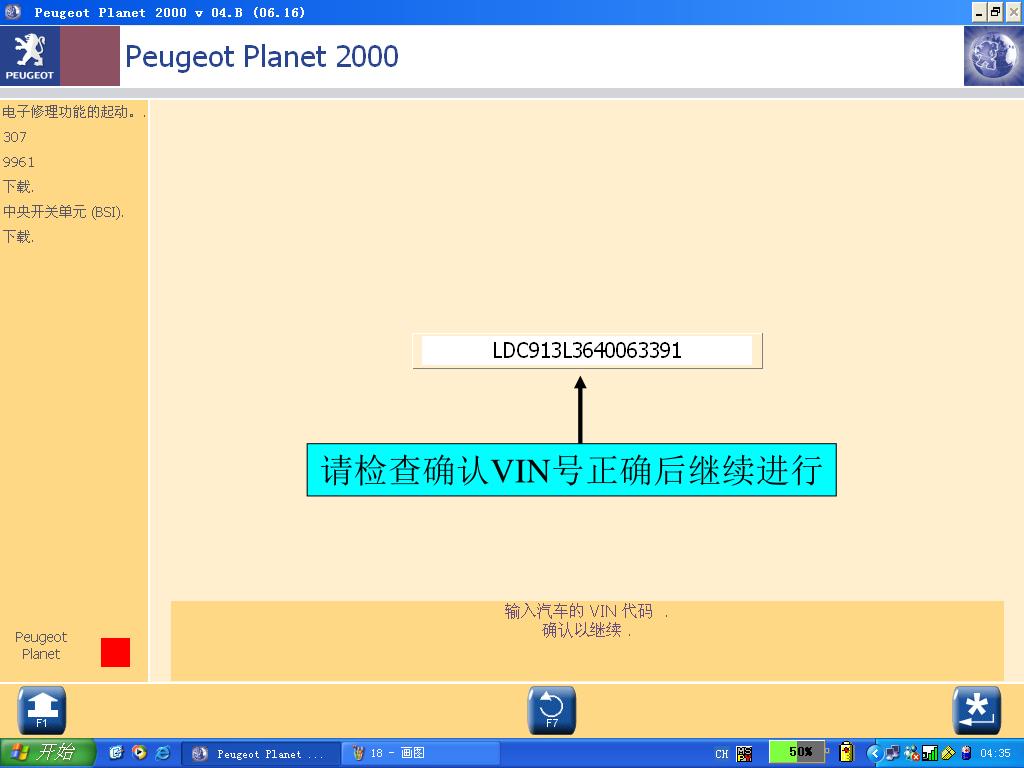Switch to Peugeot Planet taskbar button
1024x768 pixels.
pos(260,754)
